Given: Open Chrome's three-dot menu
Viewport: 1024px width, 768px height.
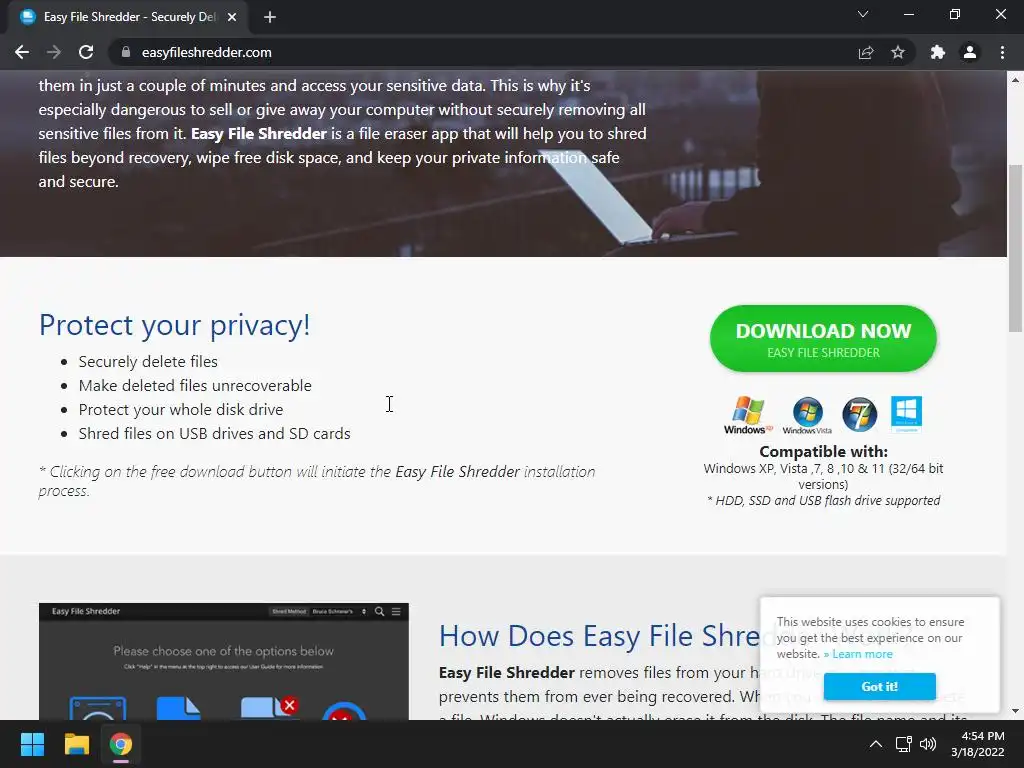Looking at the screenshot, I should click(1002, 52).
